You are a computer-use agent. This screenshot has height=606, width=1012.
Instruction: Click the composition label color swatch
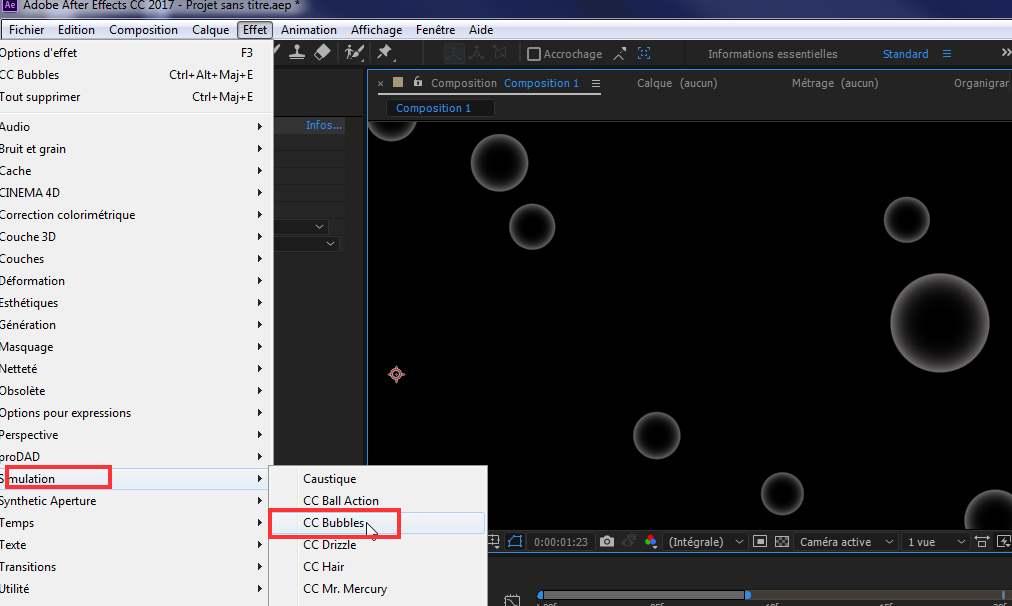398,83
